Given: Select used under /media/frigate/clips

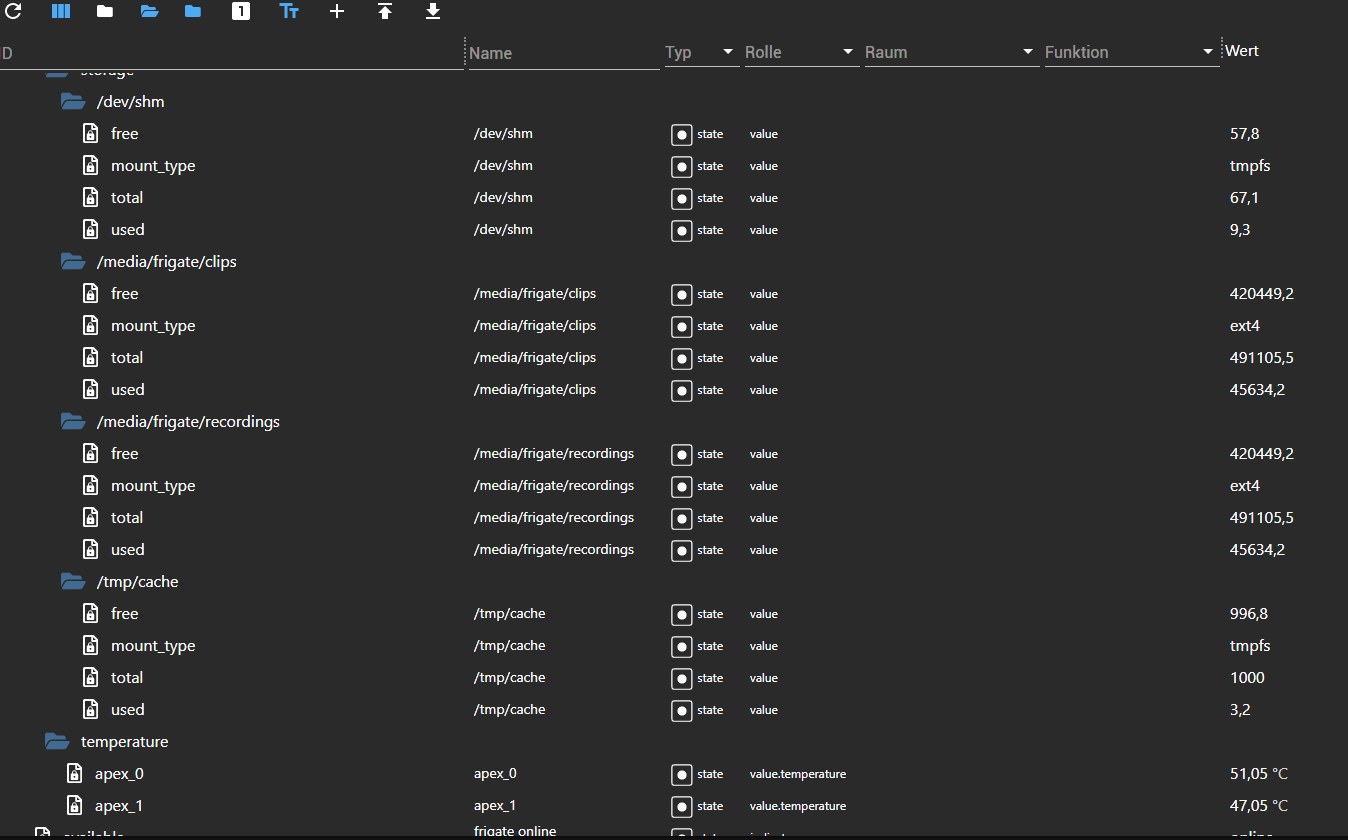Looking at the screenshot, I should coord(128,390).
